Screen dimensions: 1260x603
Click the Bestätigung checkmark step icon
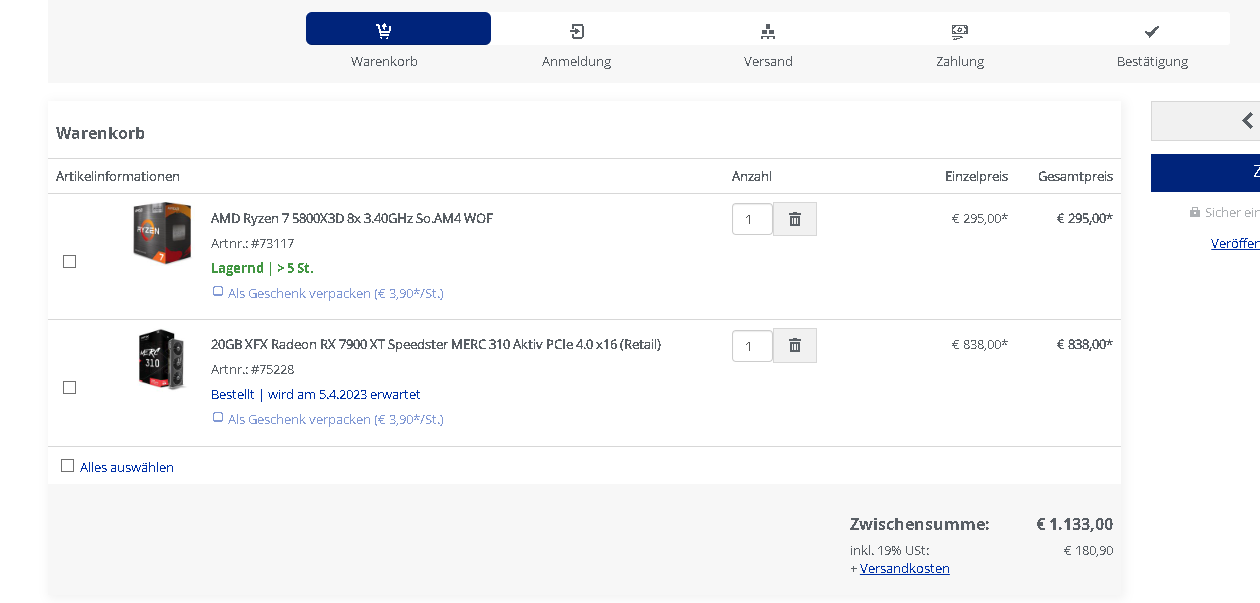pyautogui.click(x=1152, y=31)
